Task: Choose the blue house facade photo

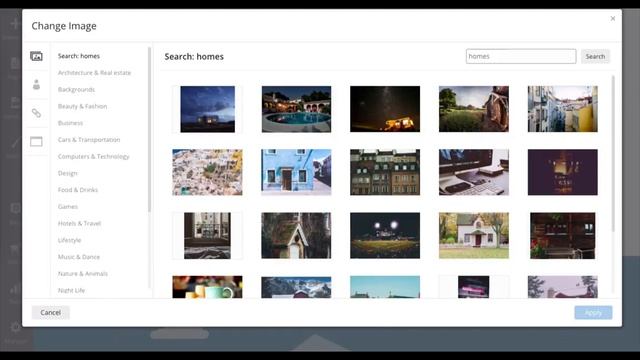Action: point(296,172)
